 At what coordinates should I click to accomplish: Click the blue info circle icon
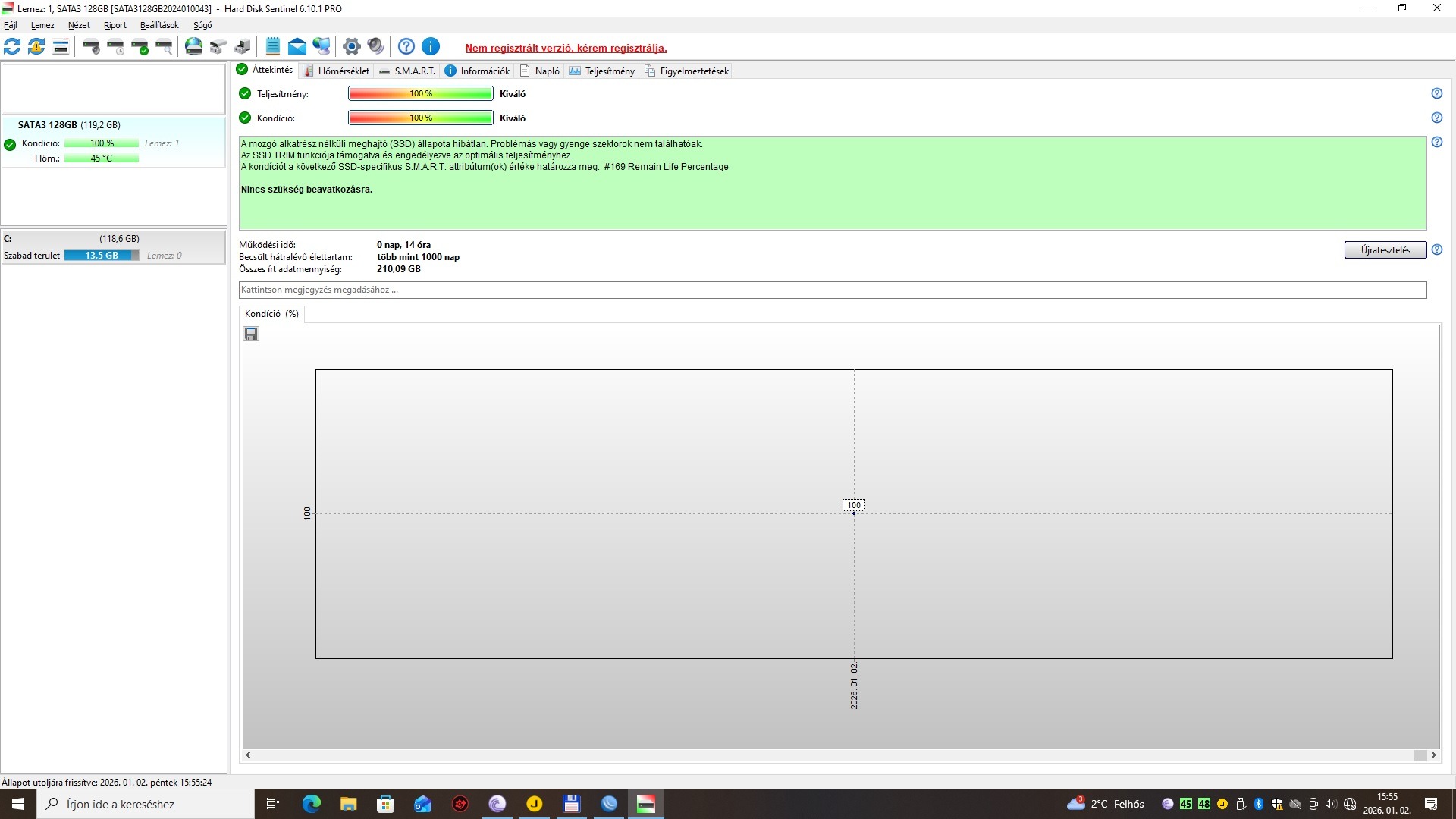tap(431, 47)
